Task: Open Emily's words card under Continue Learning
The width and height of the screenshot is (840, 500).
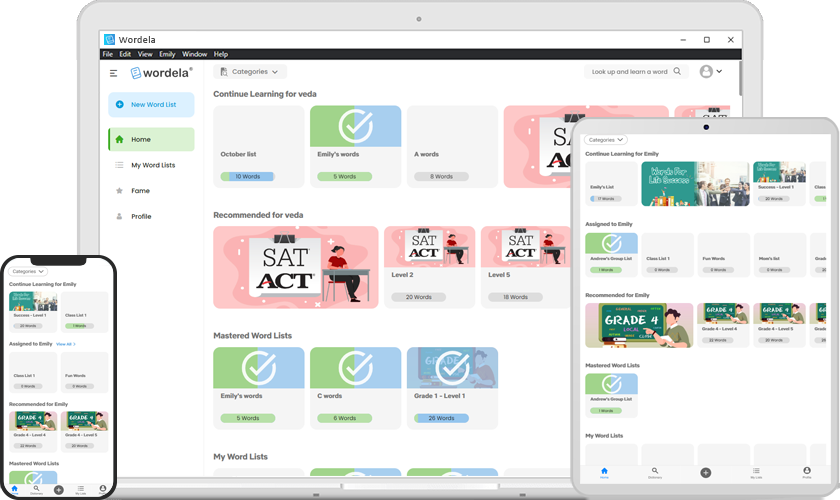Action: (356, 146)
